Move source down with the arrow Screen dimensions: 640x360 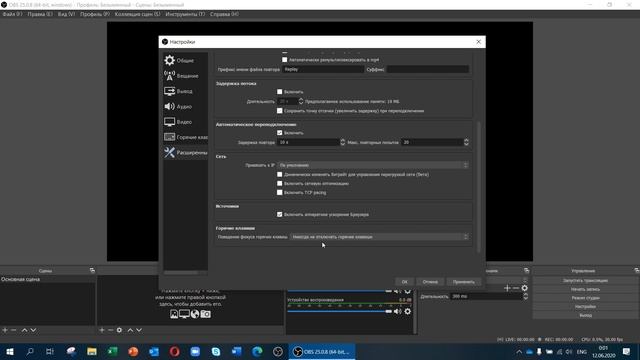[x=139, y=330]
